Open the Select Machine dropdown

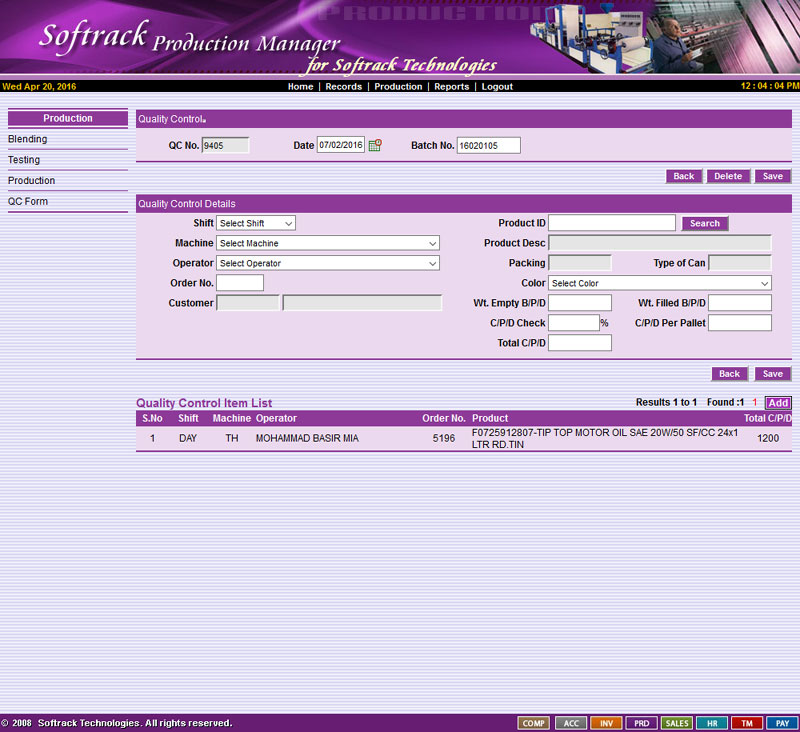pos(328,244)
